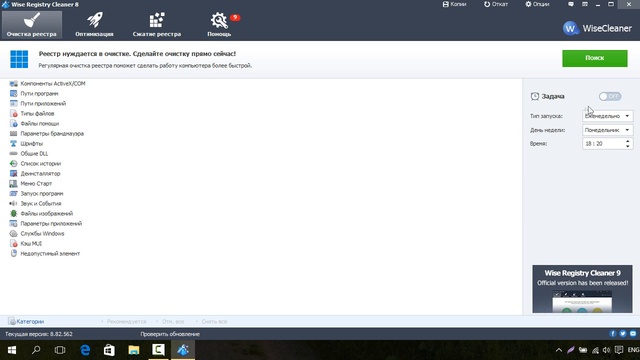Launch Edge from the taskbar
Screen dimensions: 640x360
85,350
